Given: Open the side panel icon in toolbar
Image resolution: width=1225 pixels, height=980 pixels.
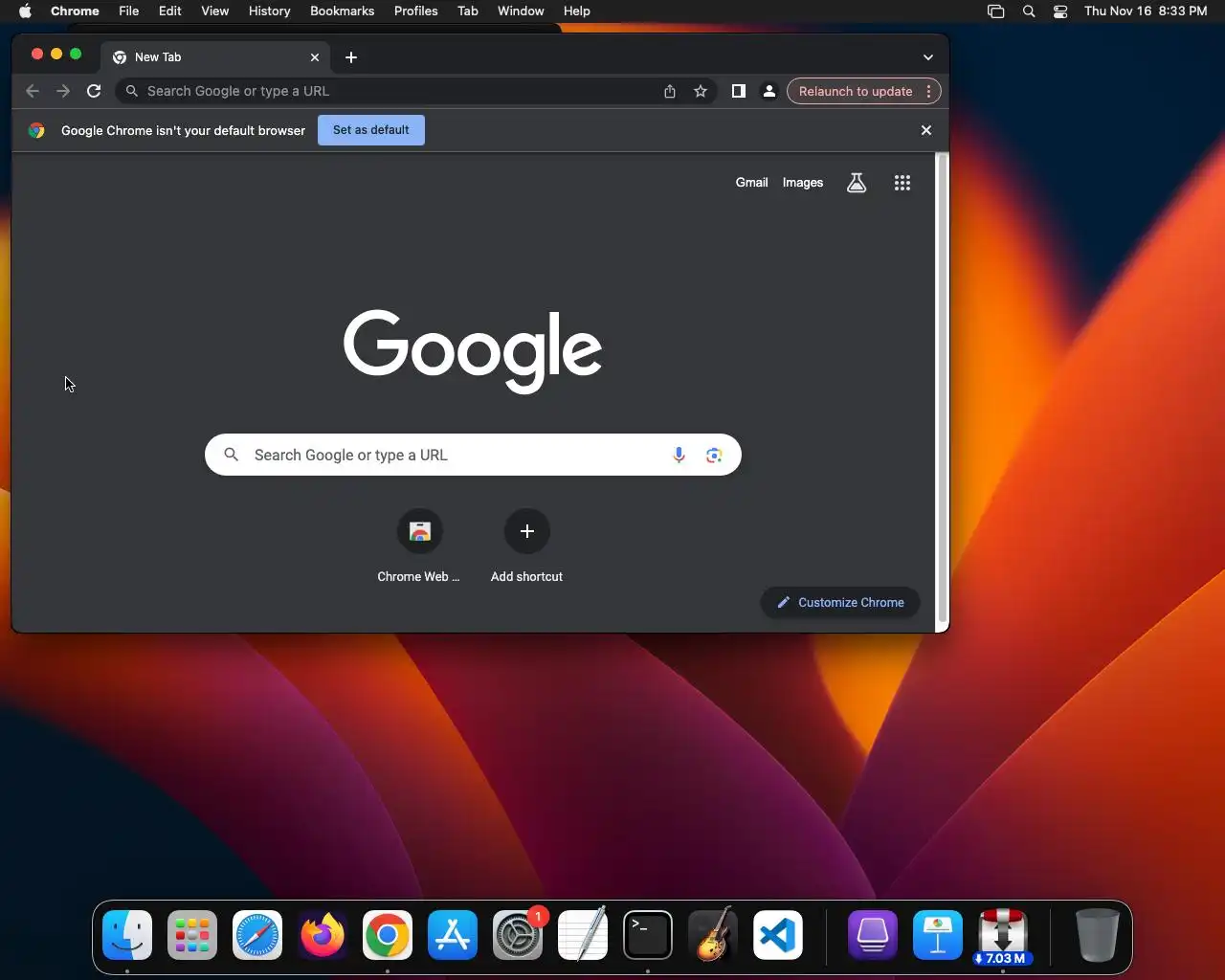Looking at the screenshot, I should click(x=739, y=91).
